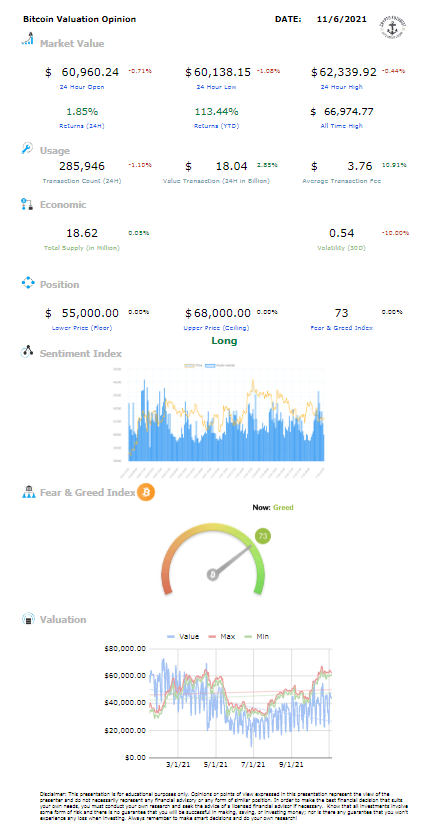Screen dimensions: 446x839
Task: Click the All Time High label
Action: pyautogui.click(x=342, y=126)
